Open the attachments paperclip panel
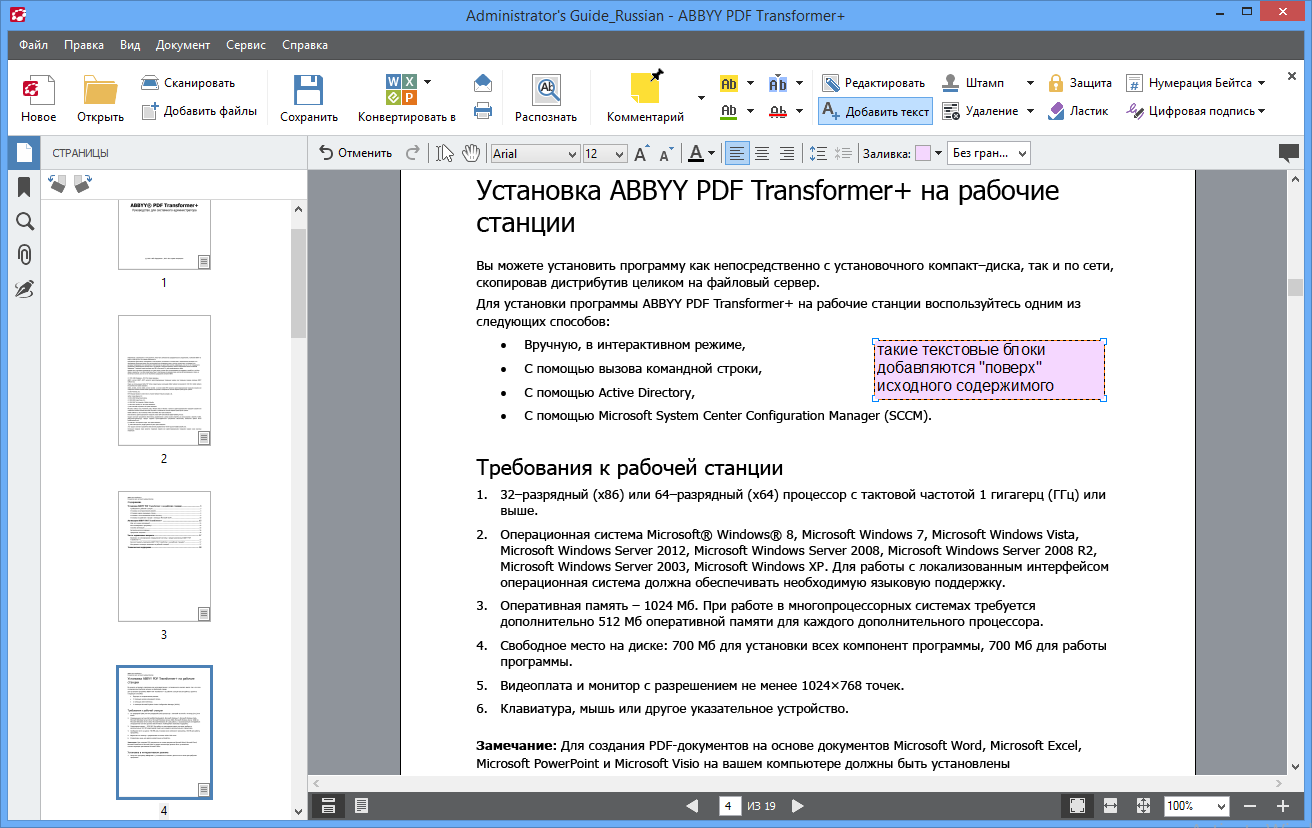This screenshot has height=828, width=1312. [x=24, y=255]
